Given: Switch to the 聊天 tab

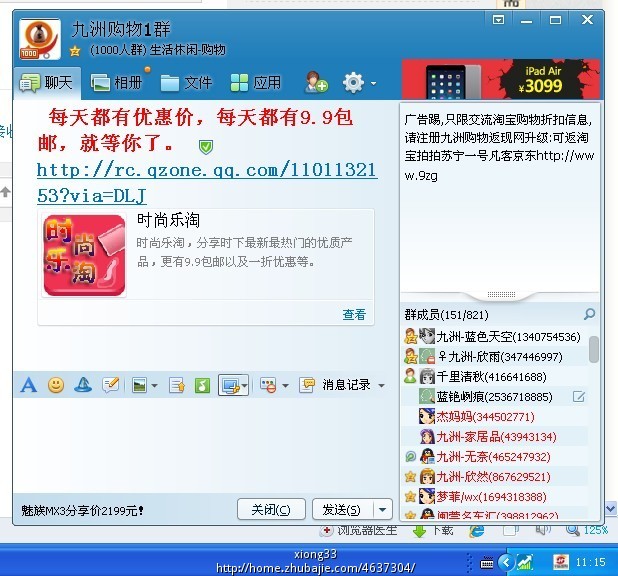Looking at the screenshot, I should (47, 83).
